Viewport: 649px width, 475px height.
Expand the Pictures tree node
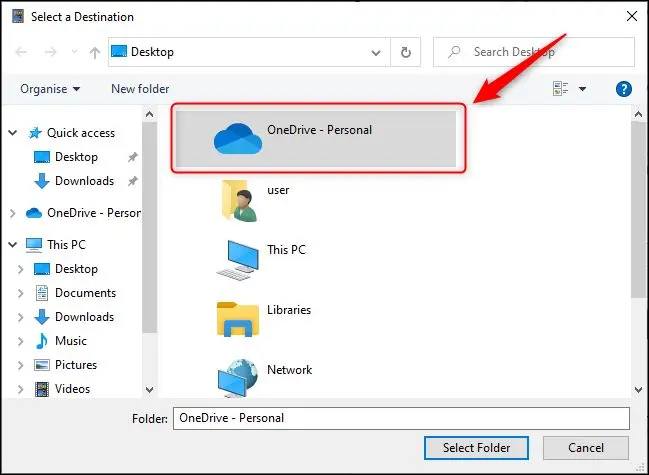click(x=20, y=365)
